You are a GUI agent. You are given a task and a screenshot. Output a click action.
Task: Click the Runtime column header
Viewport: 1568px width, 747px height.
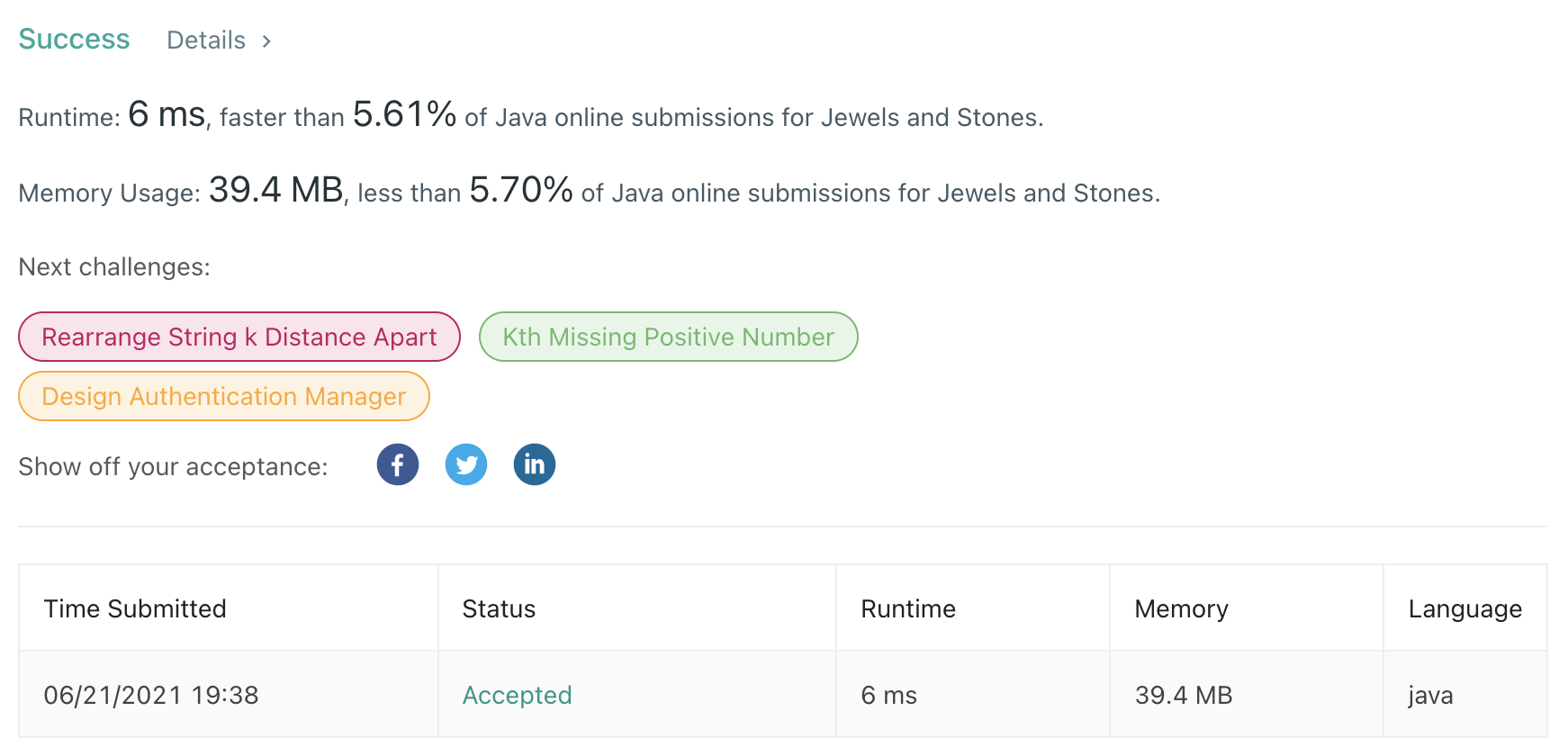tap(908, 609)
